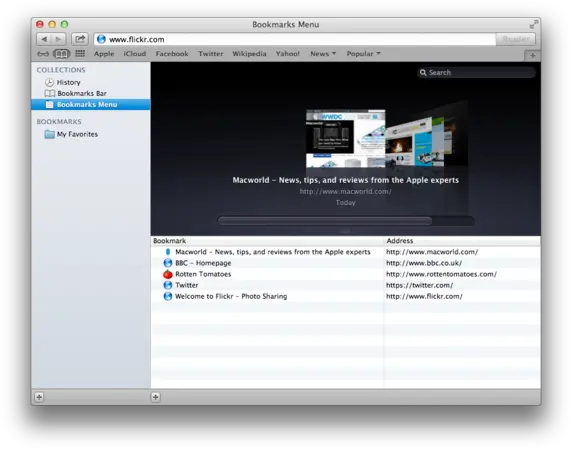Select Bookmarks Menu collection
571x449 pixels.
tap(91, 105)
